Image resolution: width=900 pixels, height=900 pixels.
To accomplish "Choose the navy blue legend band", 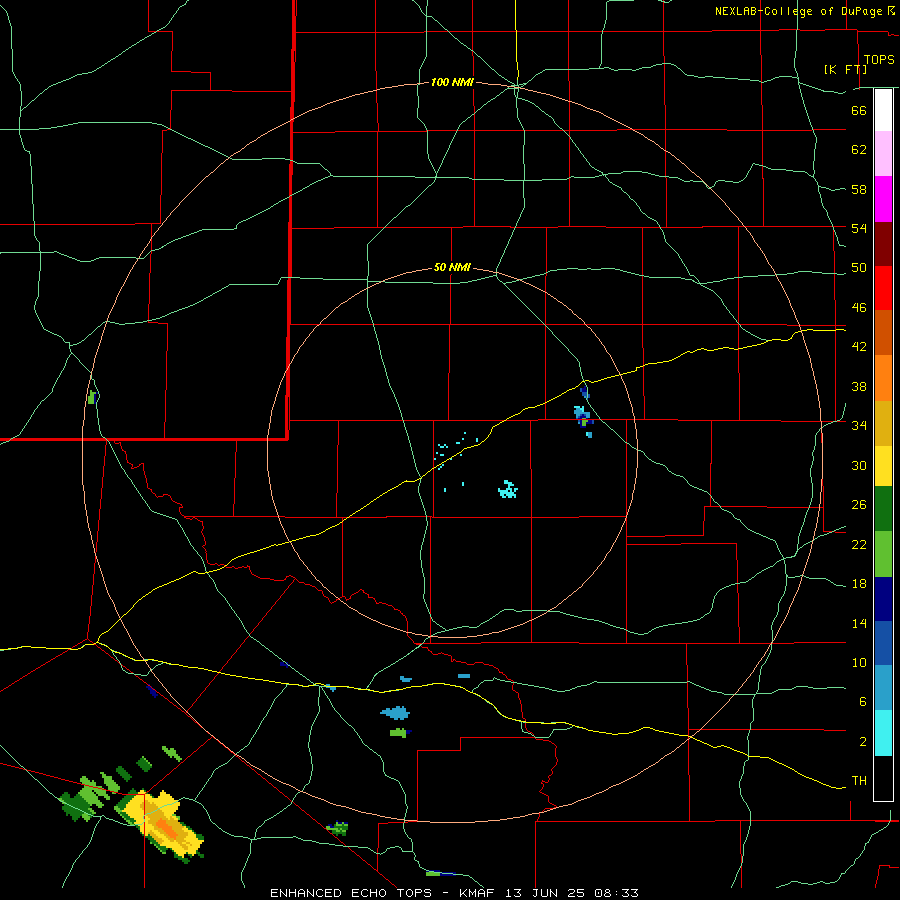I will point(883,599).
